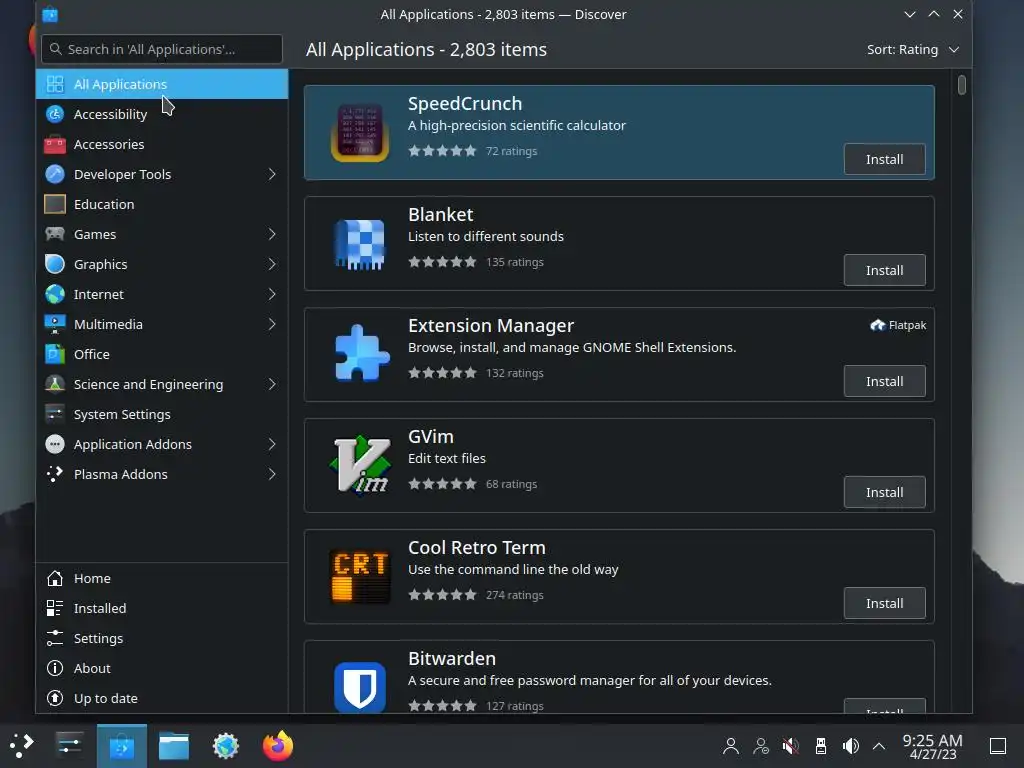This screenshot has height=768, width=1024.
Task: Click the muted microphone tray icon
Action: pos(791,746)
